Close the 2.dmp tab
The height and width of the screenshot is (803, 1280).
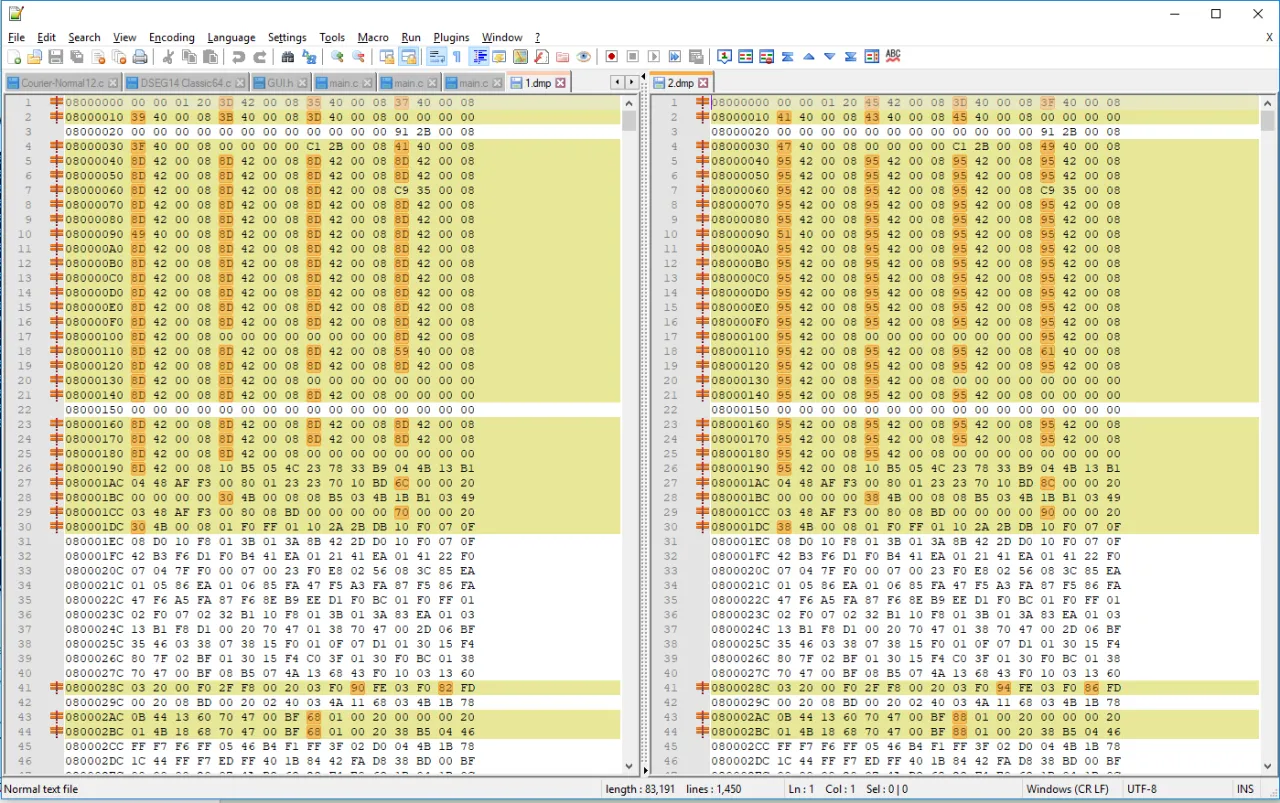coord(703,83)
